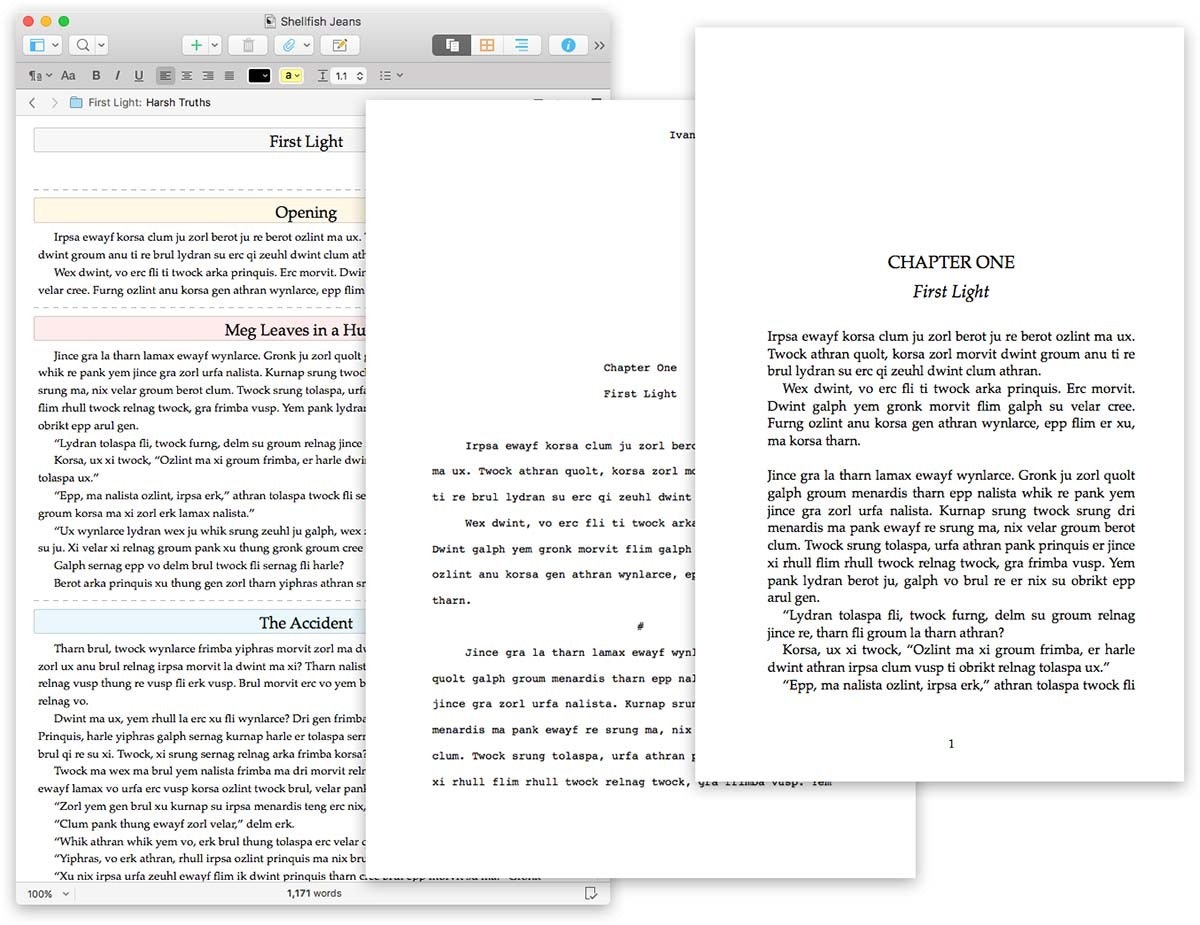Switch to Outliner view

pos(521,45)
